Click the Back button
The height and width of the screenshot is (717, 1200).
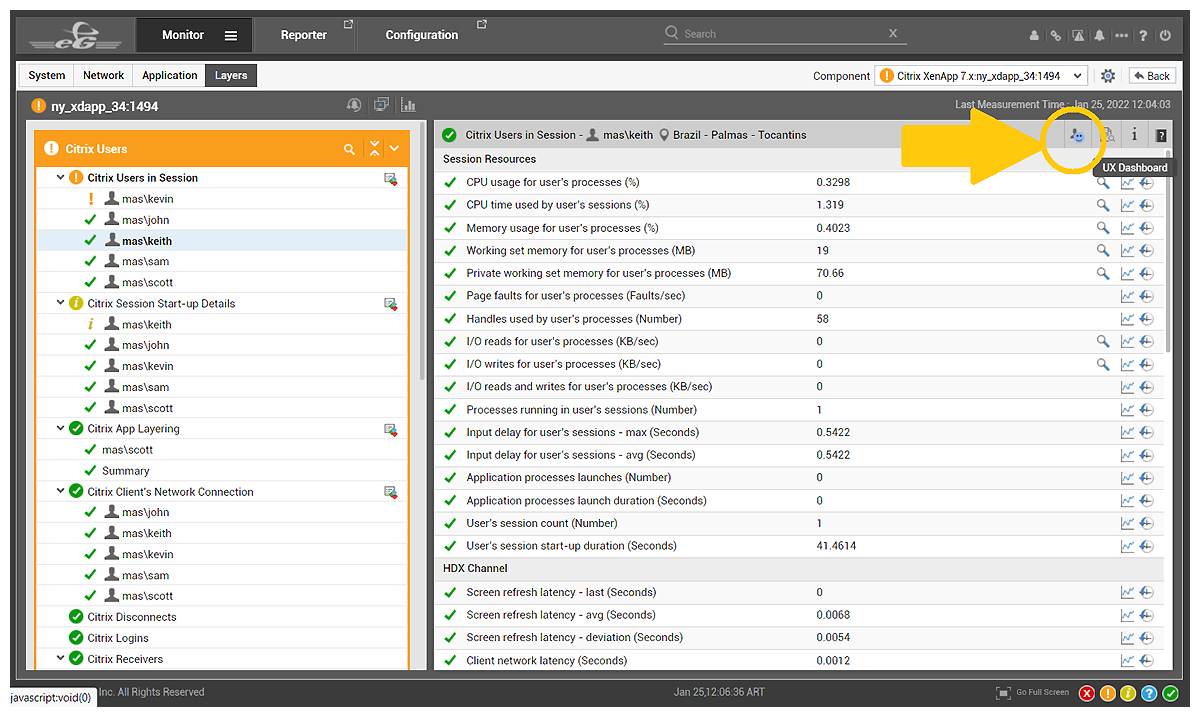pos(1152,76)
